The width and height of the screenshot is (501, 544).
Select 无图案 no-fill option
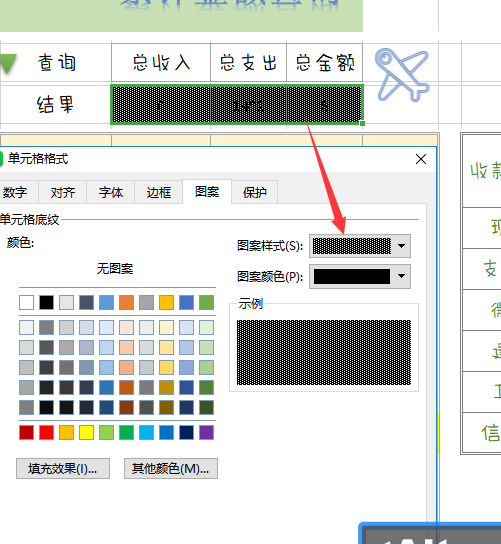coord(115,269)
